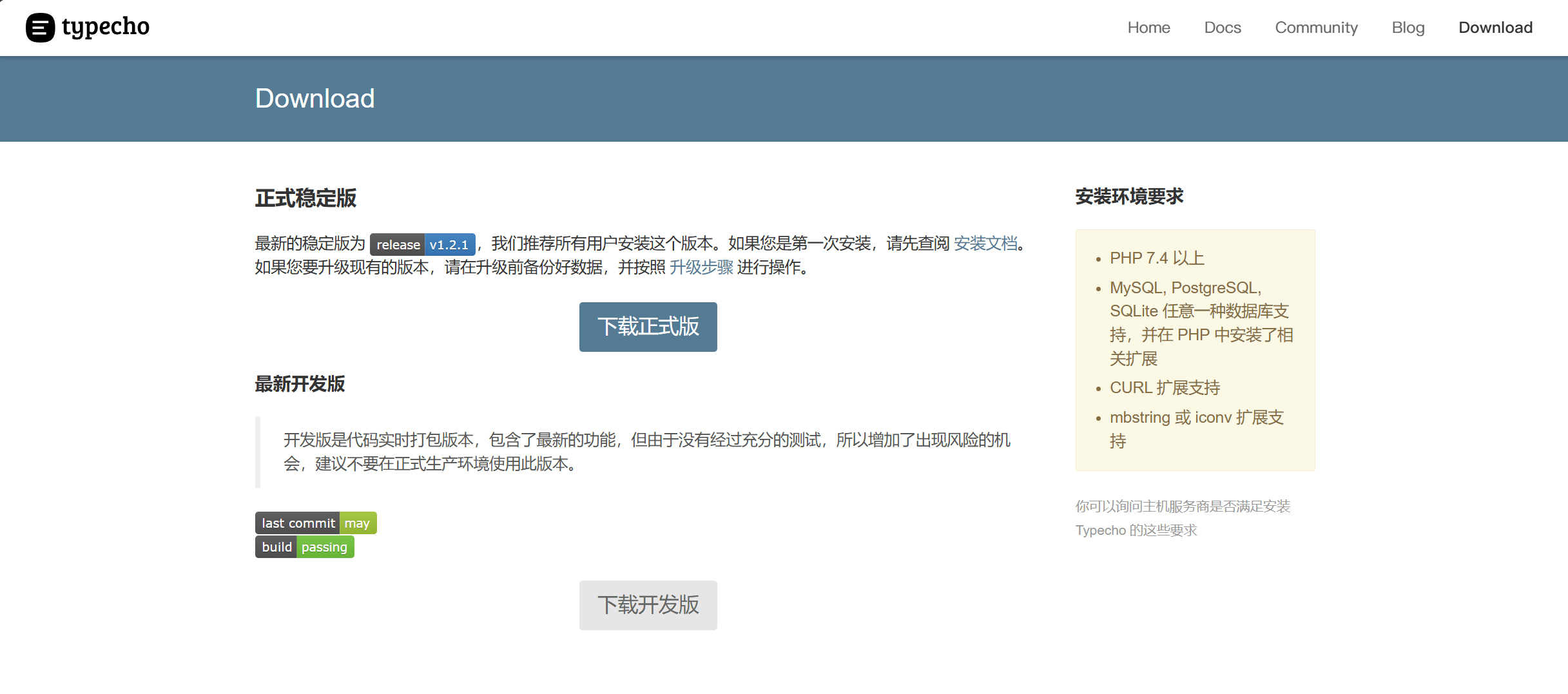Click the Download title in blue banner

tap(315, 99)
